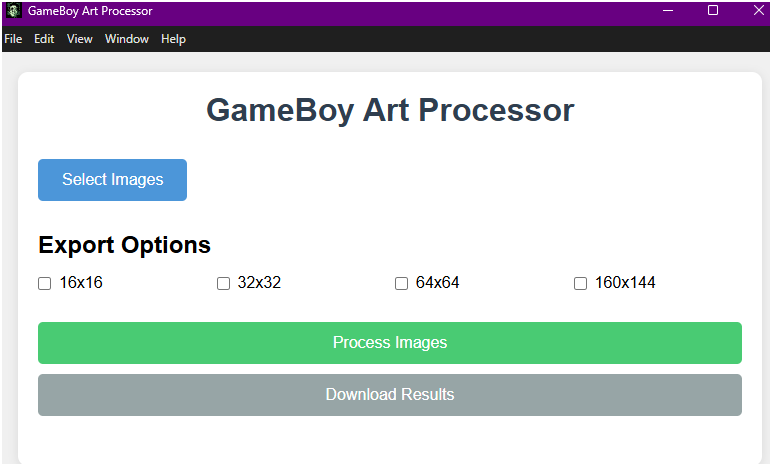Check the 64x64 export option box

pos(401,283)
